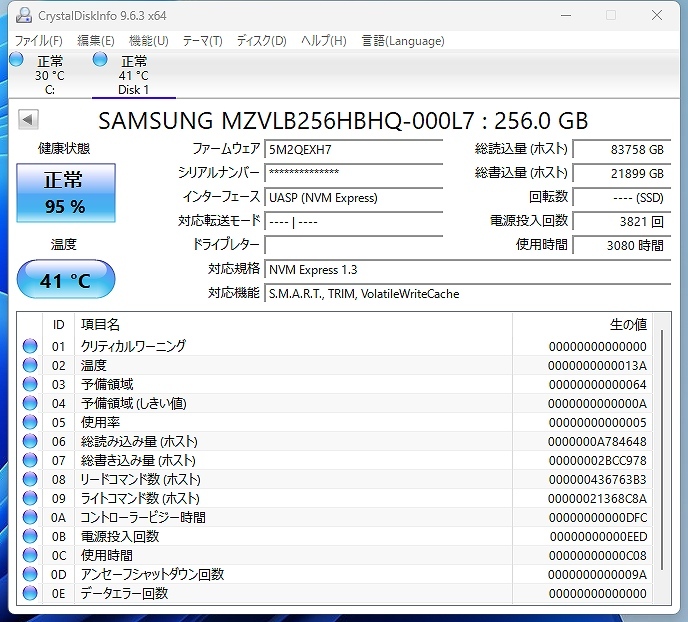688x622 pixels.
Task: Click the 41 °C temperature button
Action: [x=66, y=279]
